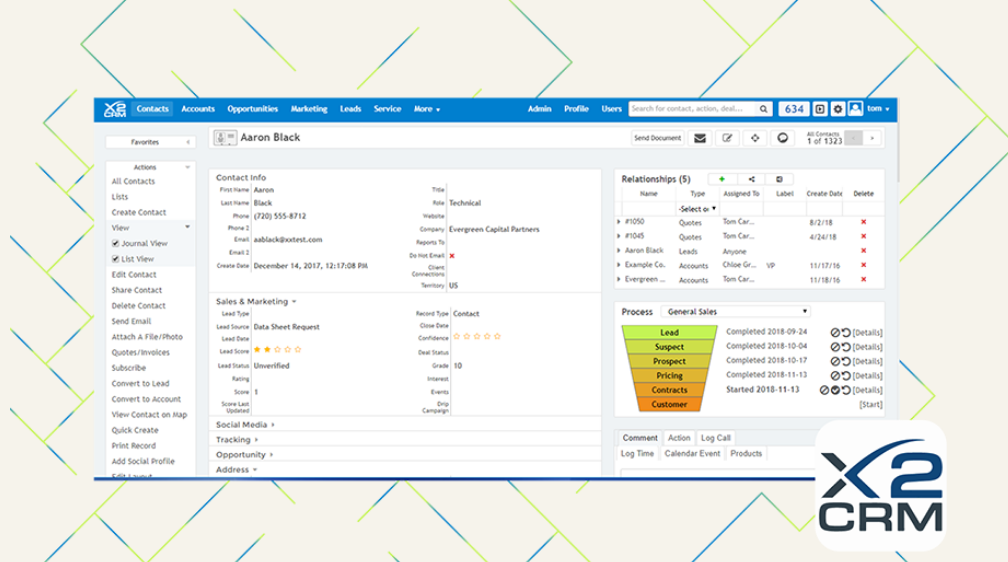Delete the #1045 relationship

[x=863, y=236]
